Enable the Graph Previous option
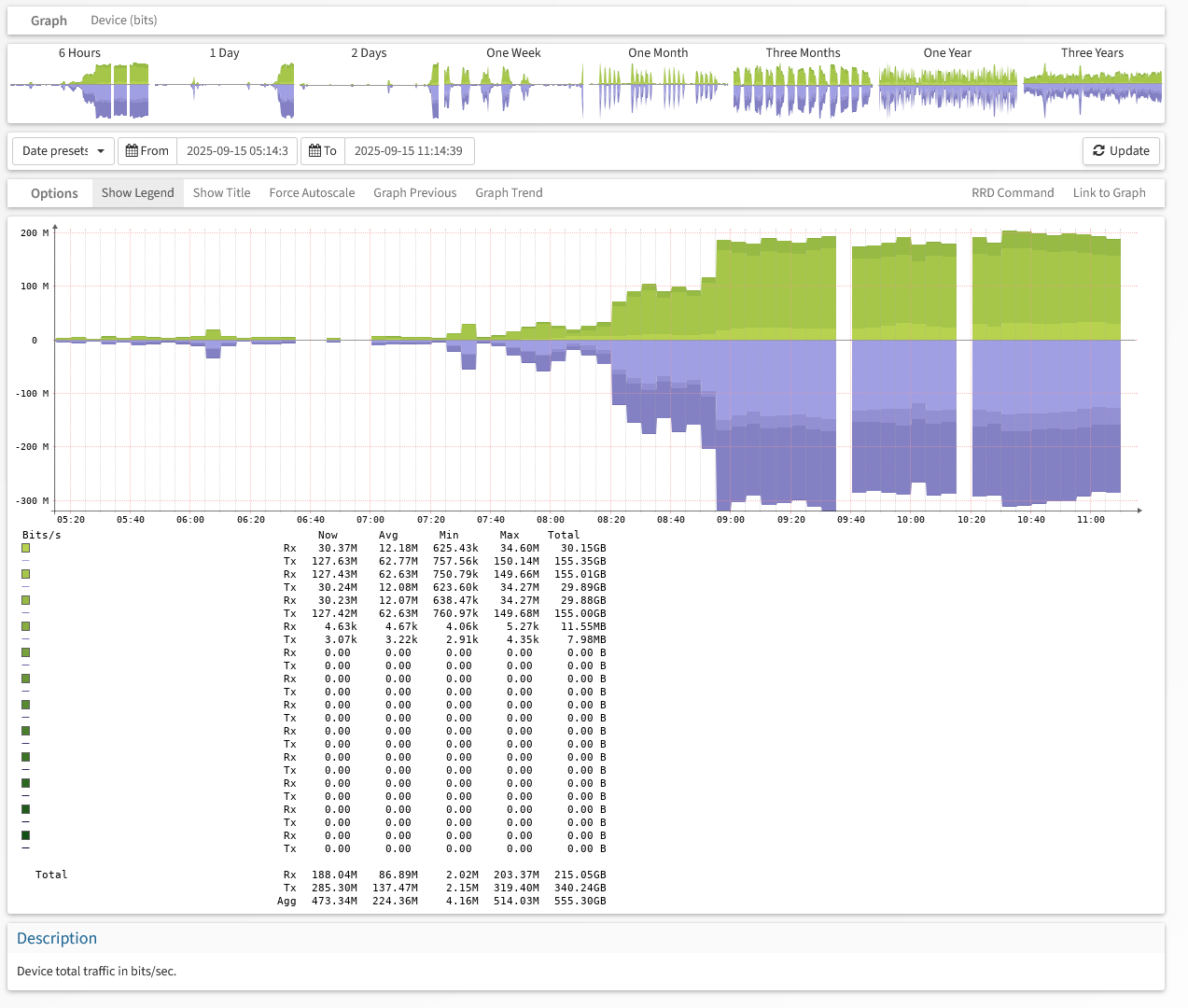 (x=414, y=193)
